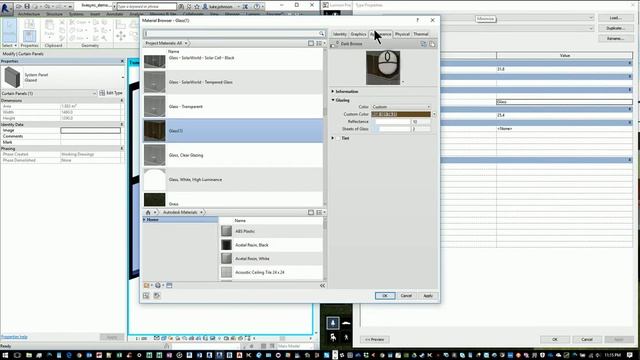Click Rename button in Type Properties window
Screen dimensions: 640x360
coord(616,38)
